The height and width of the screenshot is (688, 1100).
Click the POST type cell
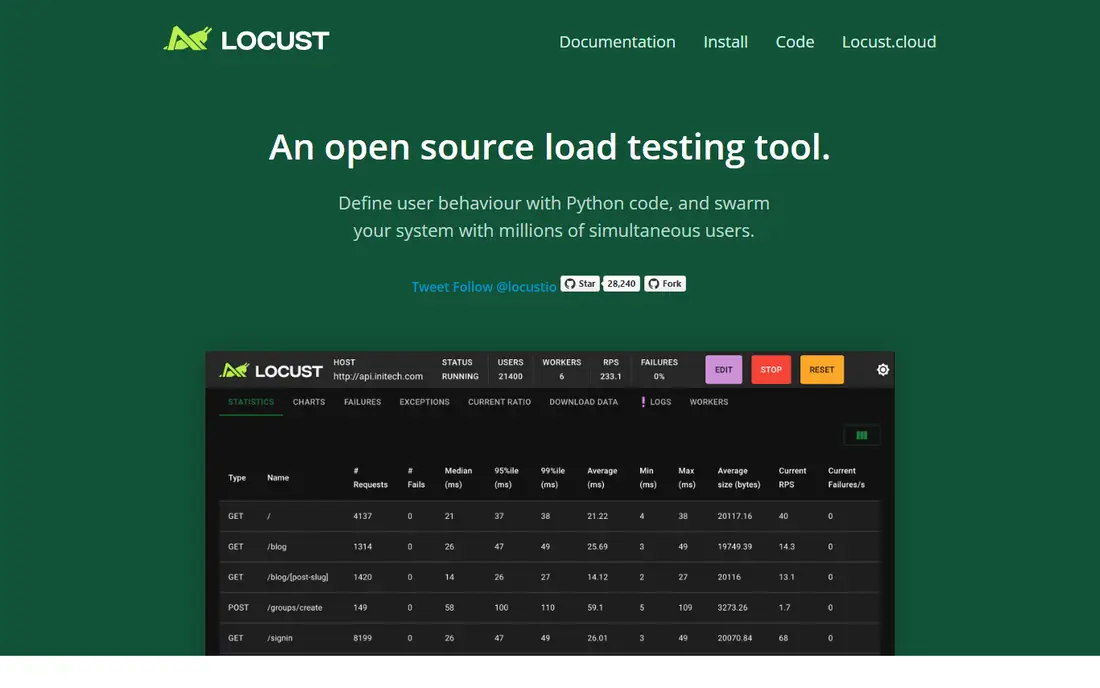238,607
